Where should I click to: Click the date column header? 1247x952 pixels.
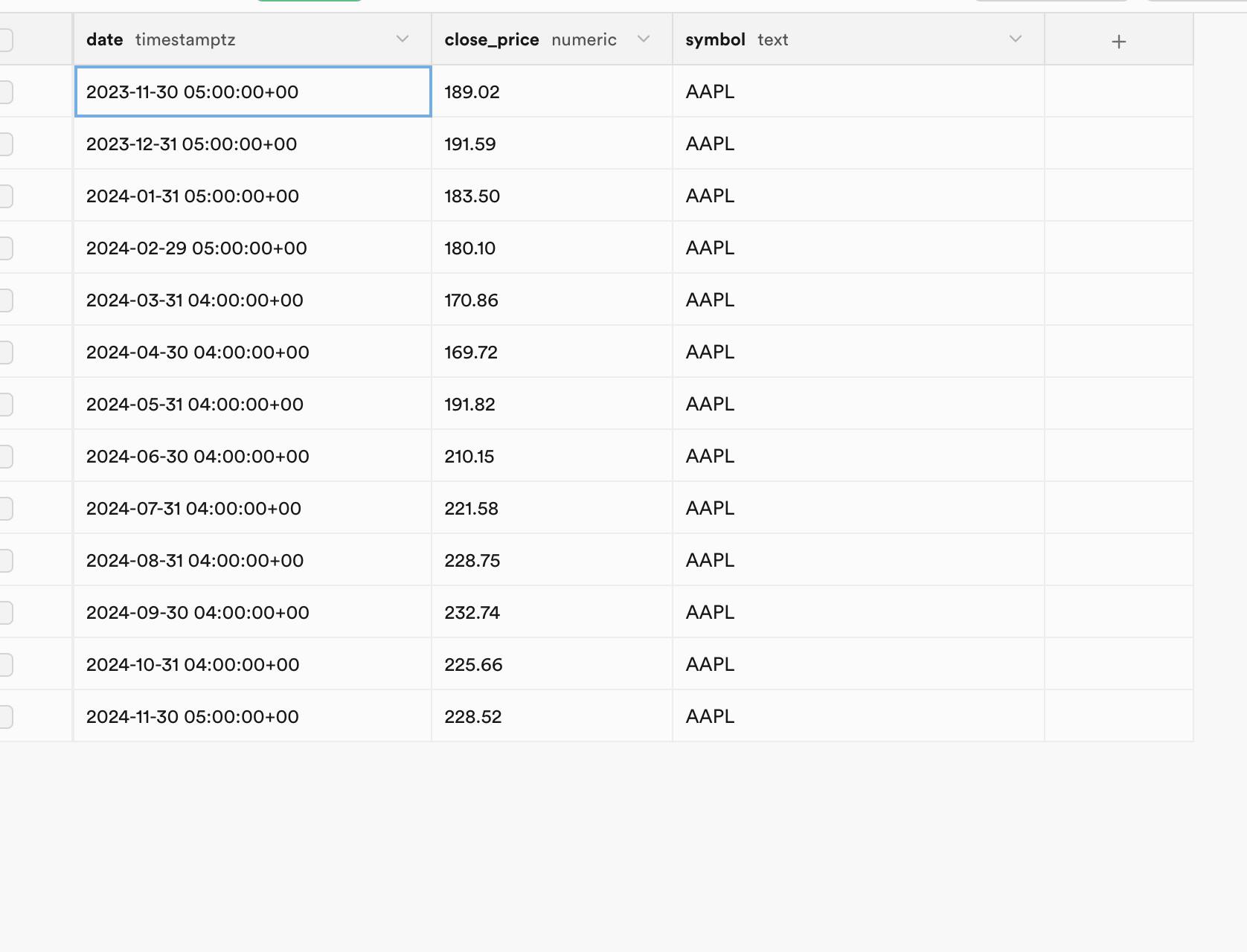click(105, 40)
